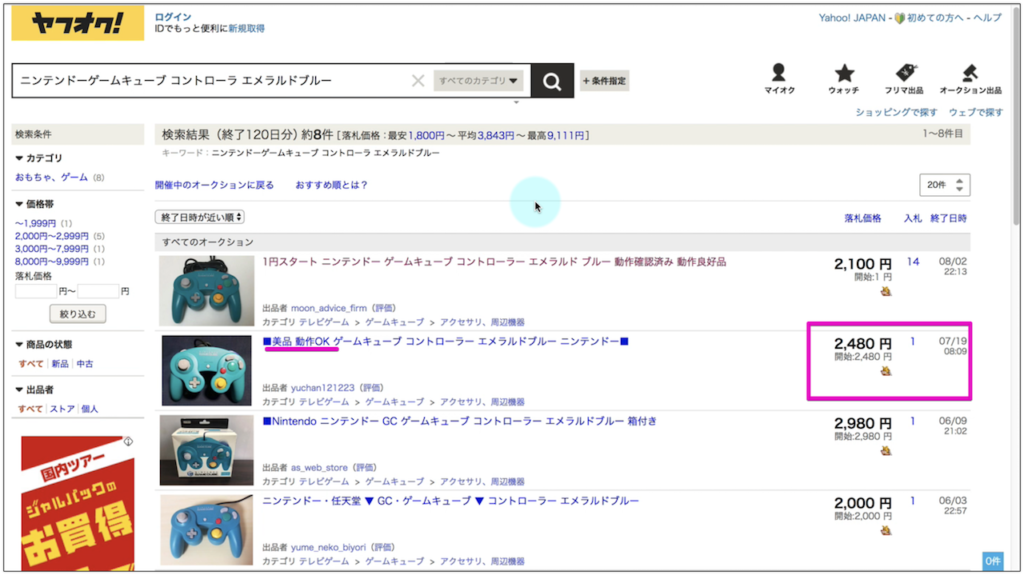Filter by 8,000円〜9,999円 price range
Image resolution: width=1024 pixels, height=575 pixels.
tap(52, 261)
